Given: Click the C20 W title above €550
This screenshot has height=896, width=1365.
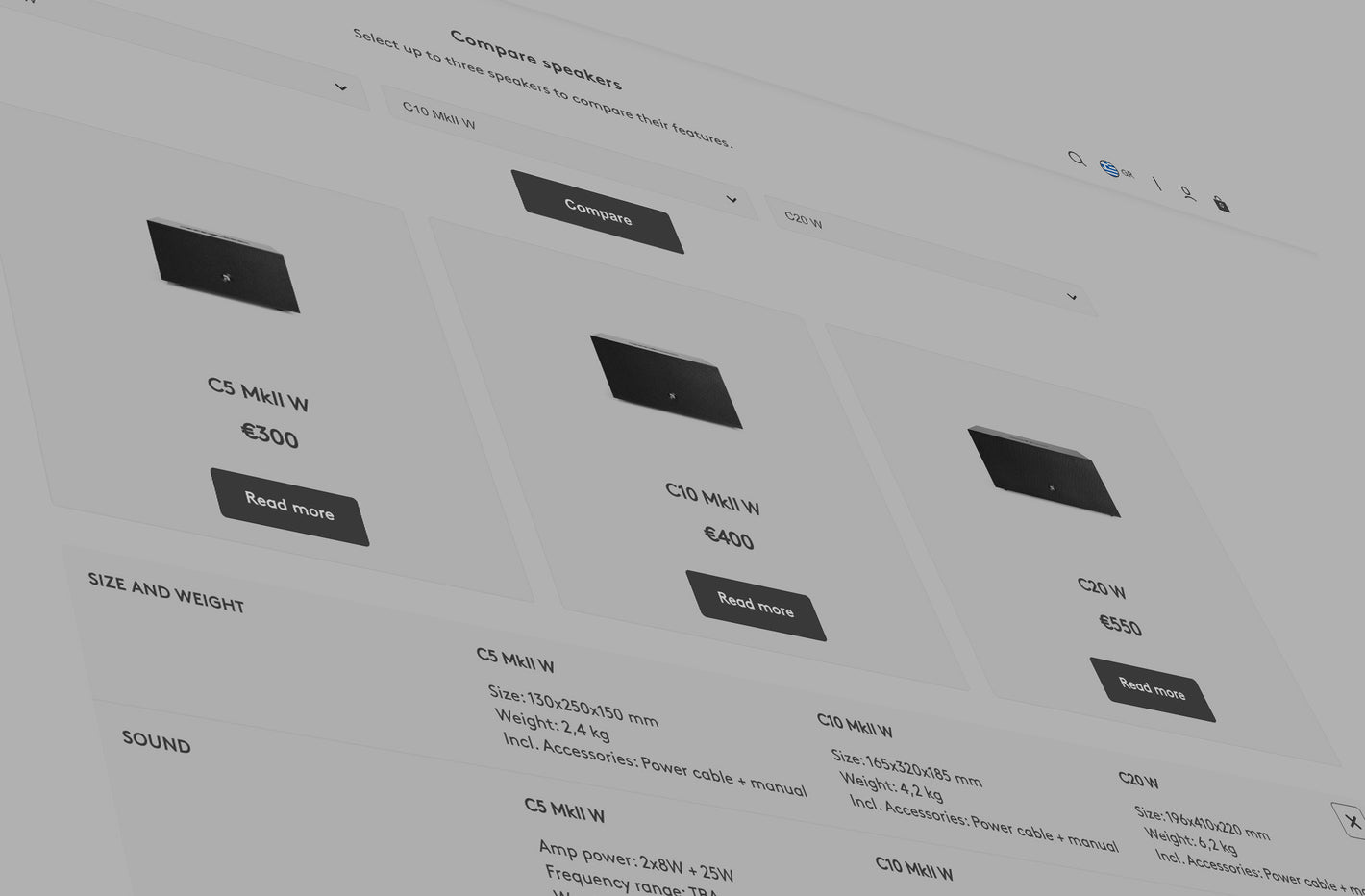Looking at the screenshot, I should (x=1102, y=587).
